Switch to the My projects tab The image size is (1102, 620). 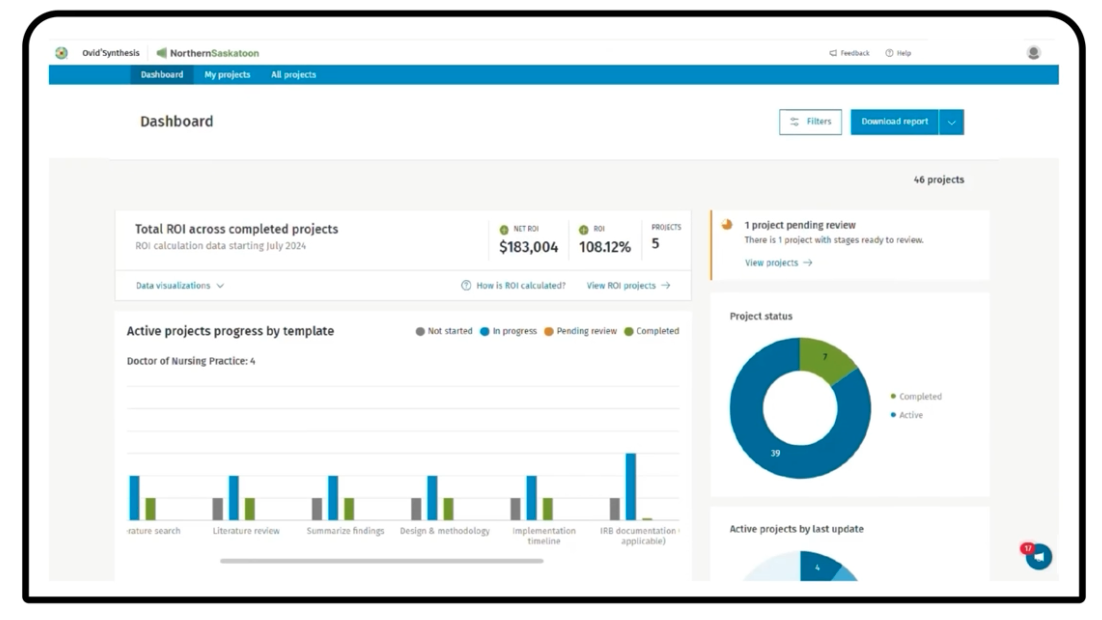(226, 75)
